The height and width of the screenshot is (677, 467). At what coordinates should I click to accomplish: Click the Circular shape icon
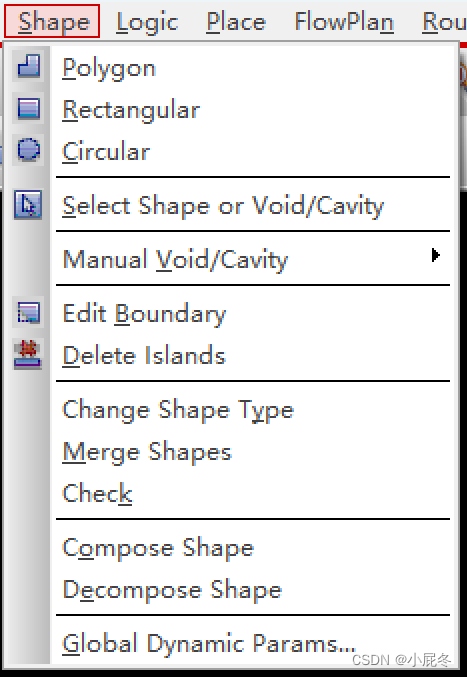(x=28, y=150)
